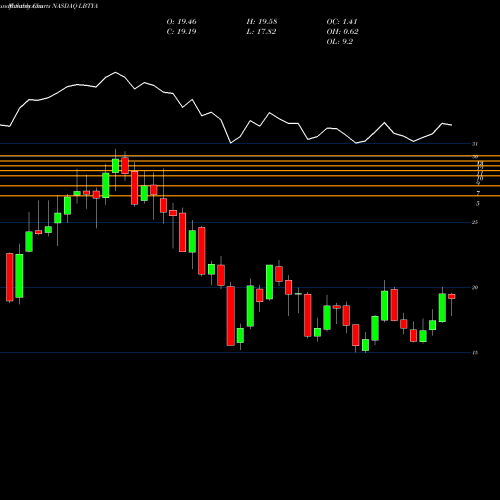This screenshot has height=500, width=500.
Task: Click the 31 price axis label
Action: click(x=475, y=144)
